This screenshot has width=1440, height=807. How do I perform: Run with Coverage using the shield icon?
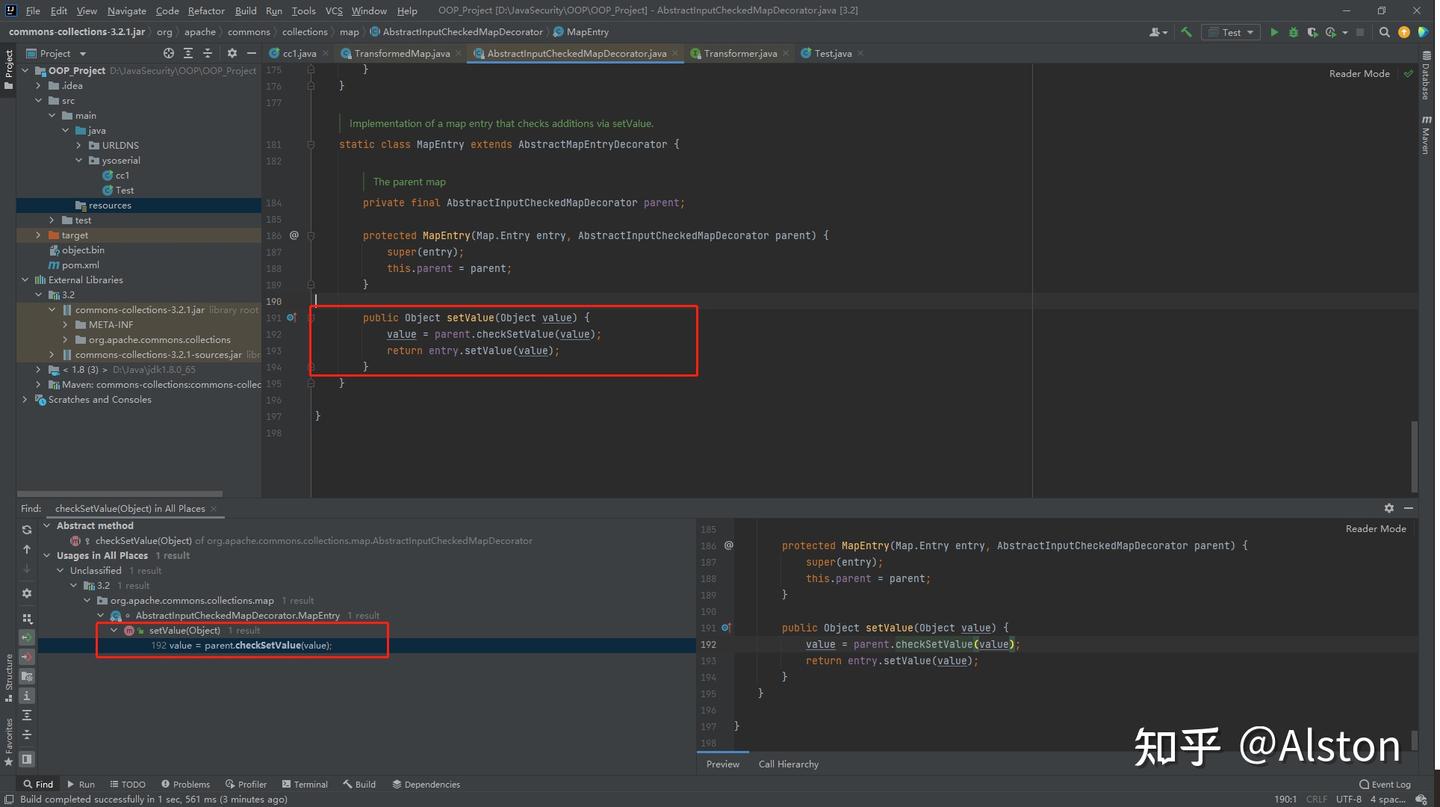pyautogui.click(x=1312, y=32)
